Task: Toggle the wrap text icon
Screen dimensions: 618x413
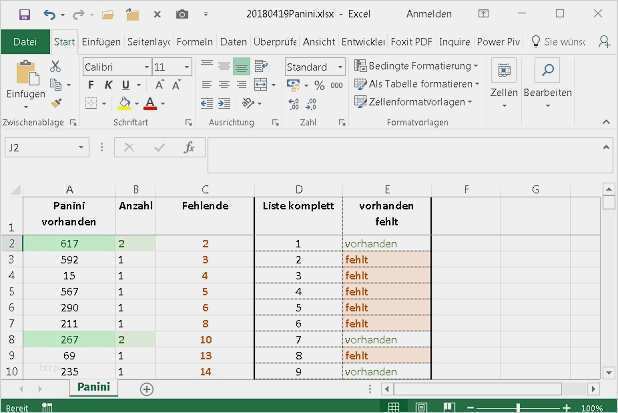Action: 261,66
